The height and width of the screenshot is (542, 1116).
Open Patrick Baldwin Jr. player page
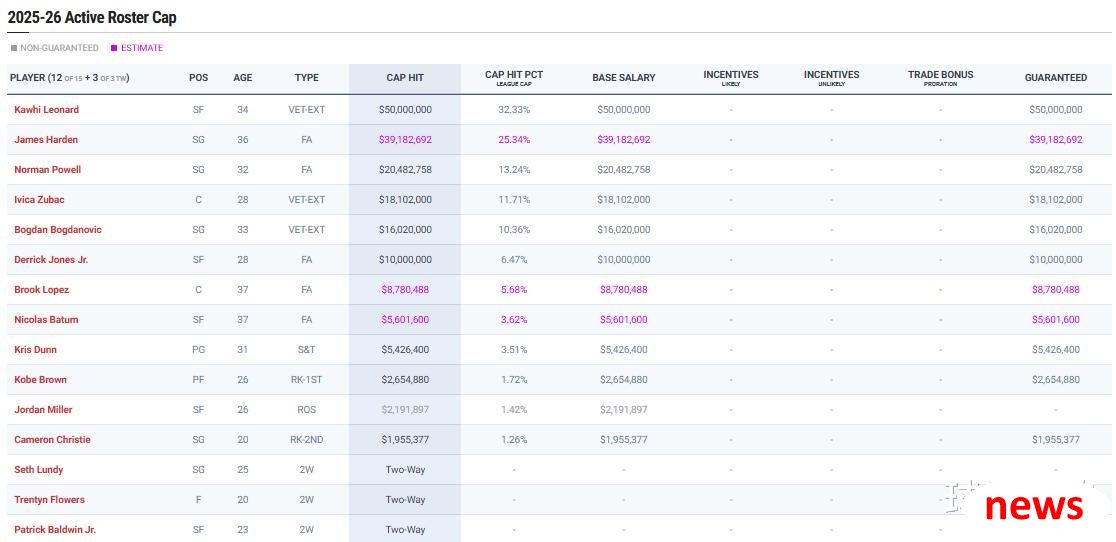pyautogui.click(x=55, y=529)
